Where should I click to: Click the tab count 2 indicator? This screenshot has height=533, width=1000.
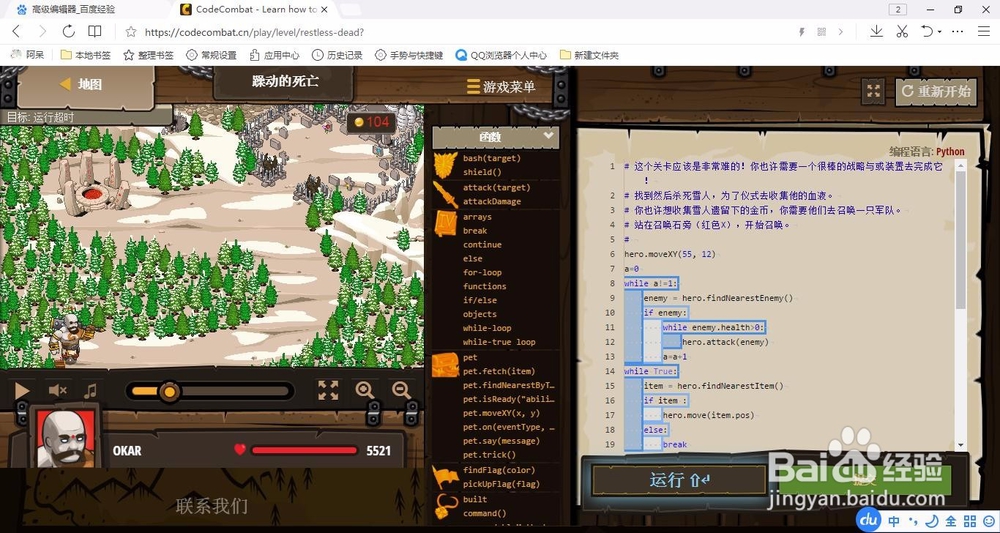pos(897,10)
